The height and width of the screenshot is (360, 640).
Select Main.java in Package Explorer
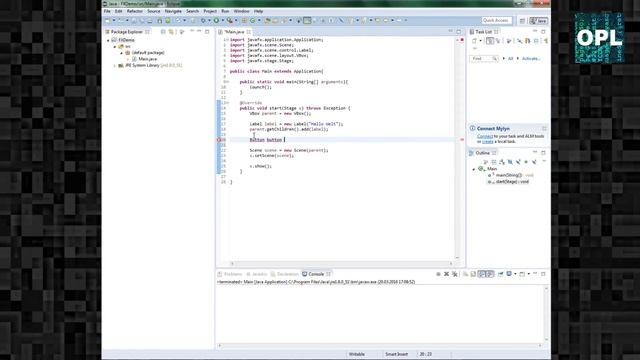point(144,59)
